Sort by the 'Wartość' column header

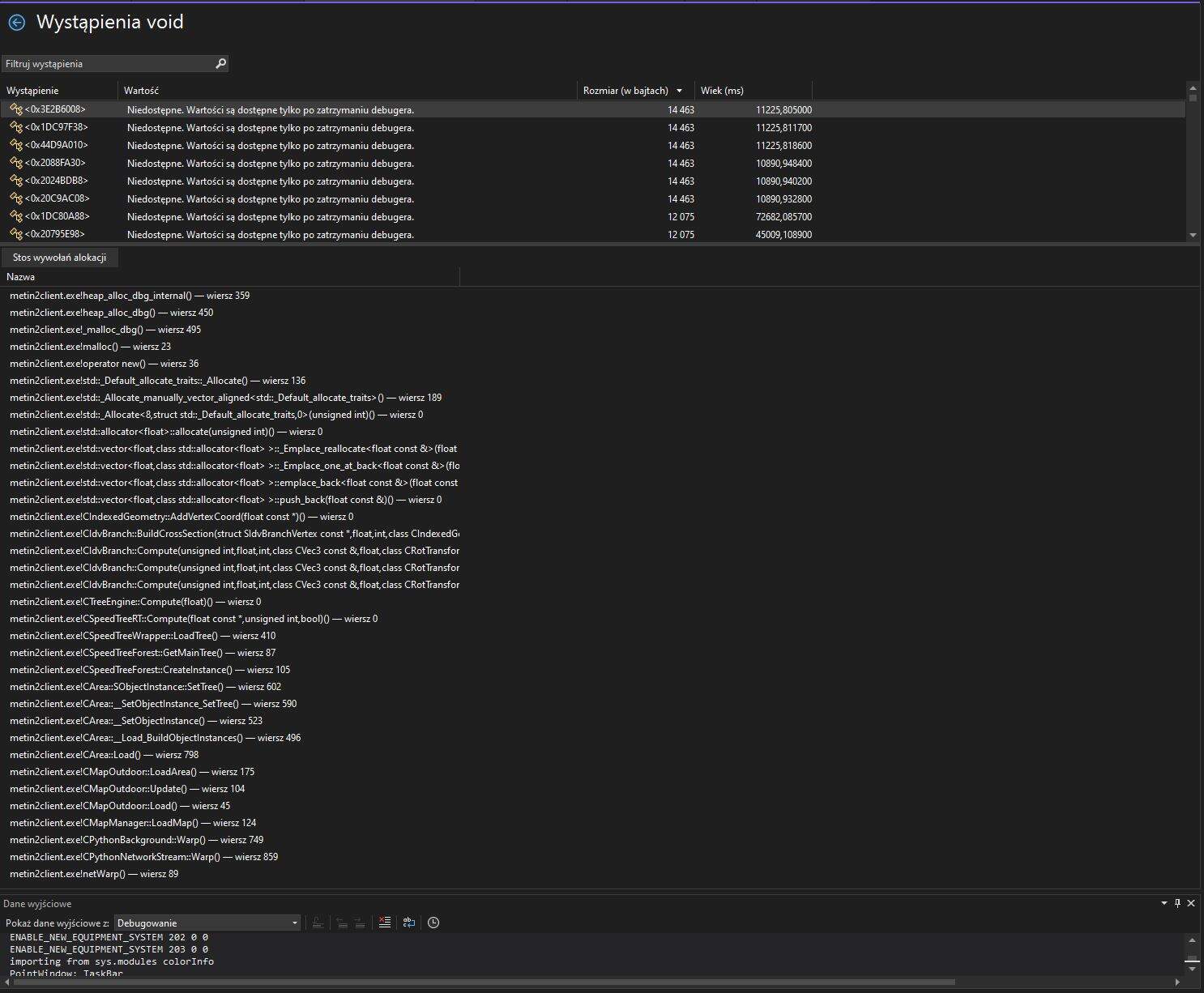click(x=141, y=91)
